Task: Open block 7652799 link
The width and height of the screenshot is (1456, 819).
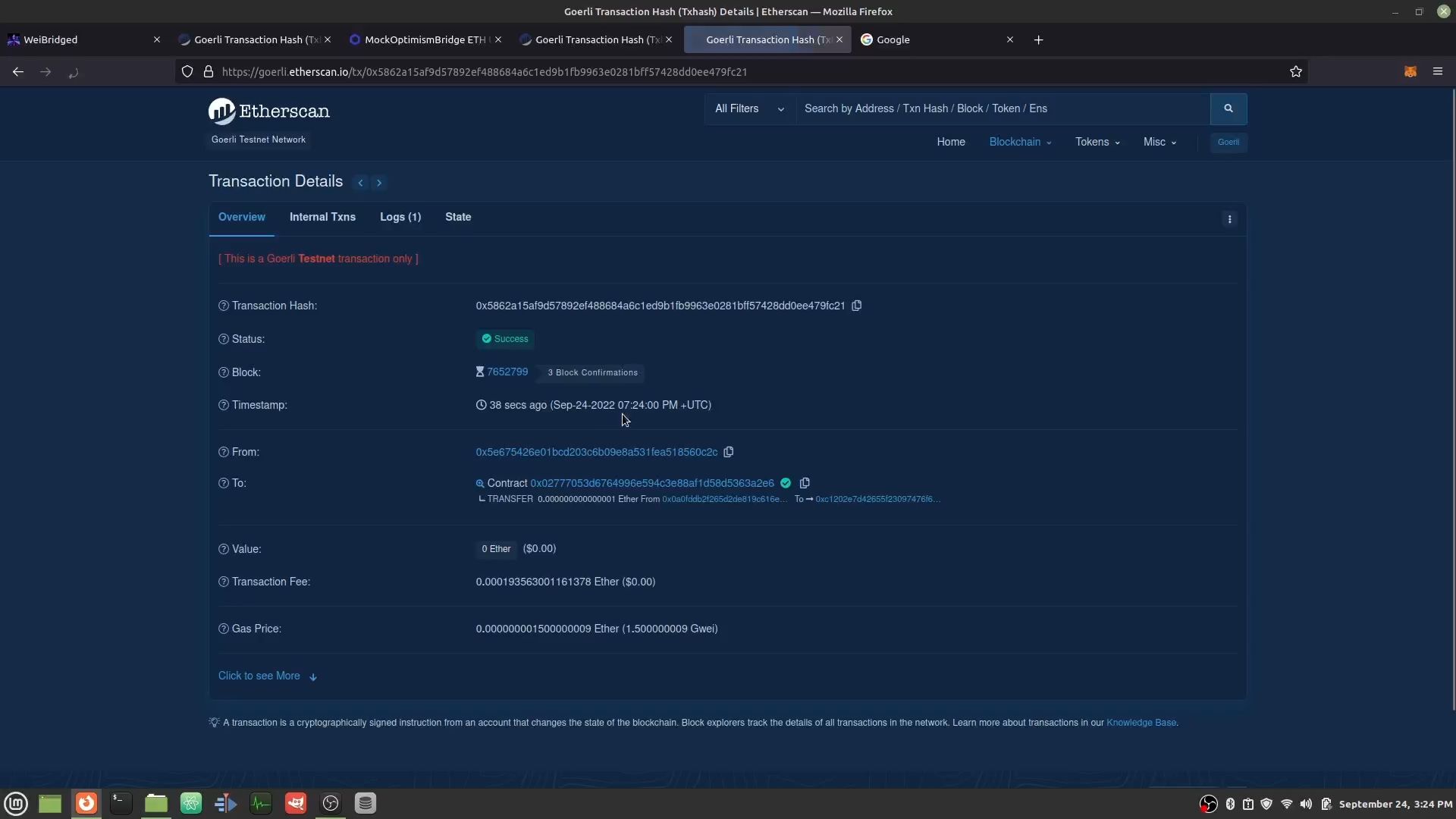Action: (507, 372)
